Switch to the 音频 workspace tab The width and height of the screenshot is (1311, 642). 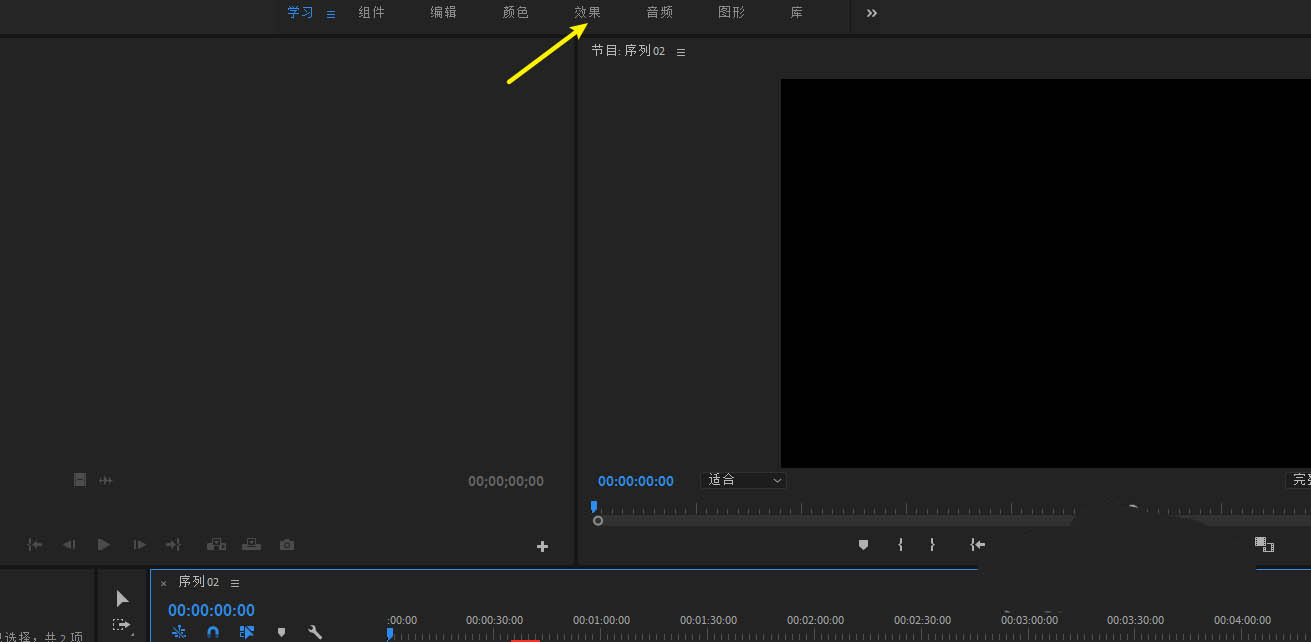click(660, 13)
